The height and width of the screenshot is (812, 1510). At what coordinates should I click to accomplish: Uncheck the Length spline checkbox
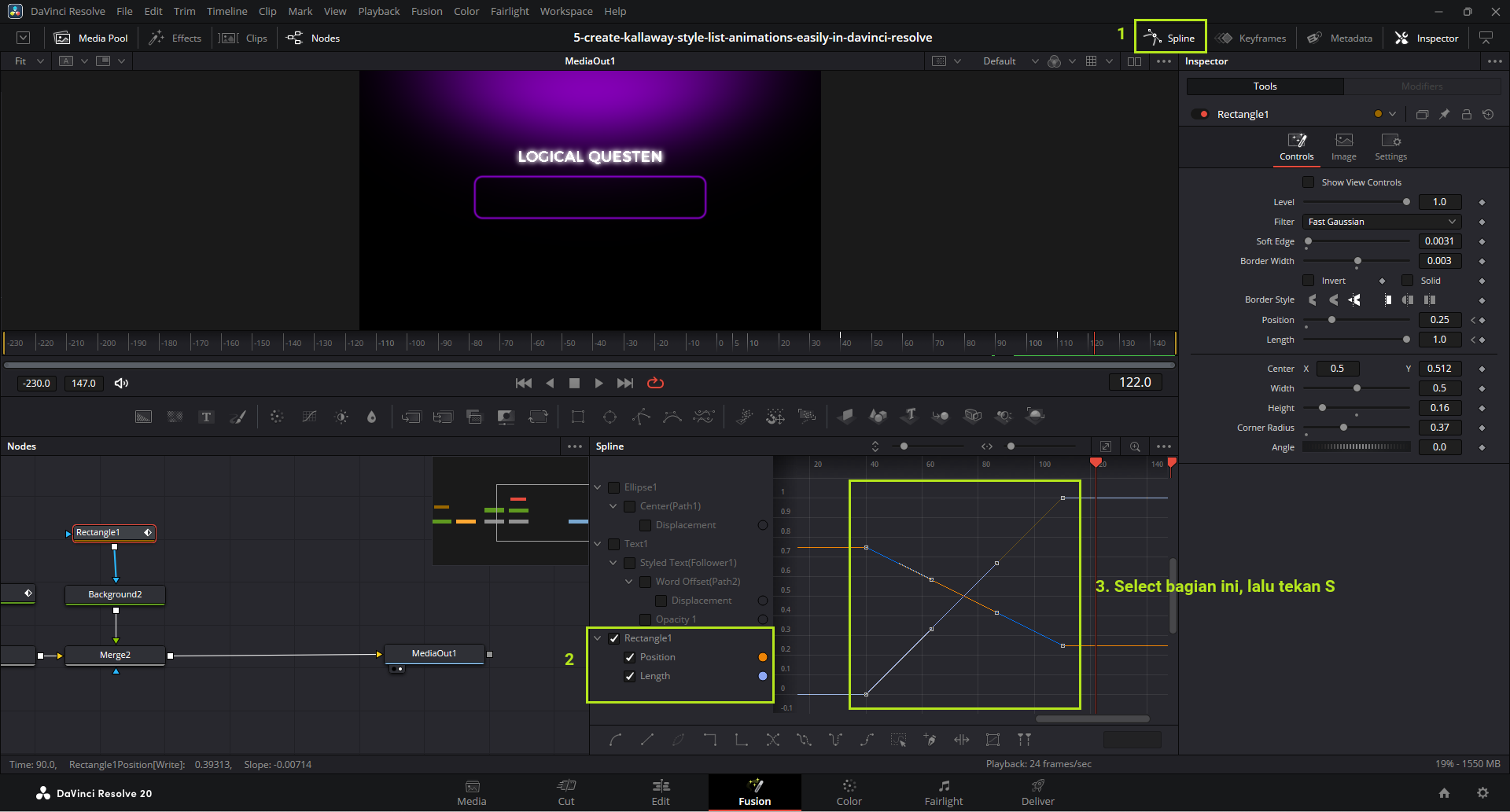coord(629,676)
